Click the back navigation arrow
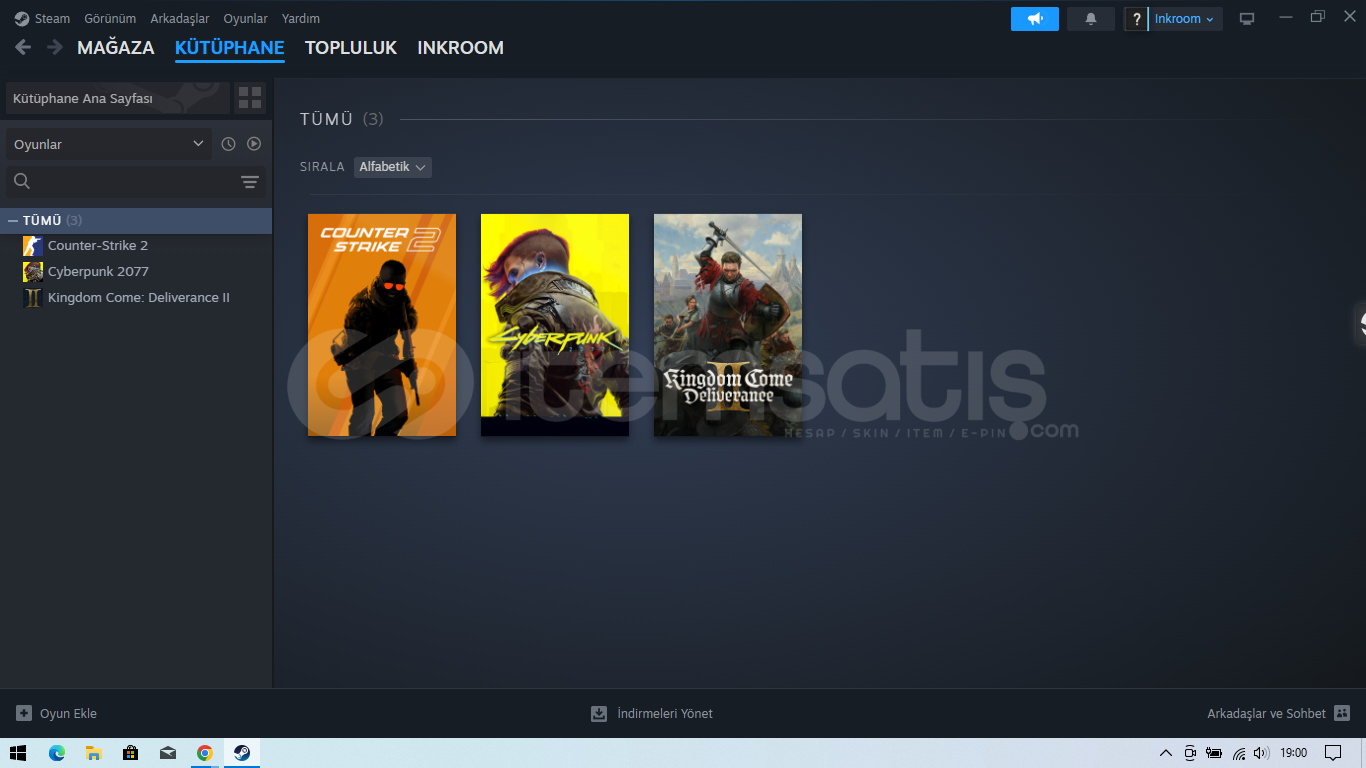The width and height of the screenshot is (1366, 768). point(23,47)
